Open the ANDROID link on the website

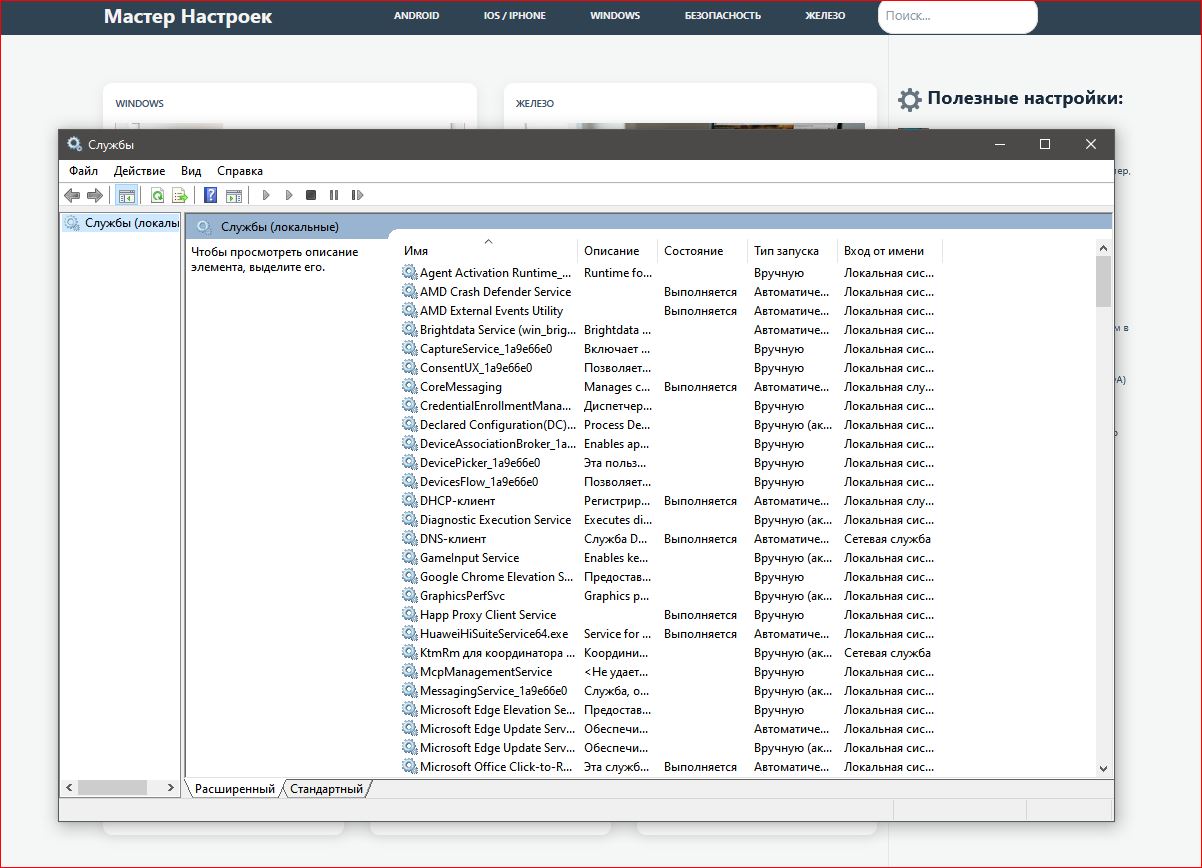[x=416, y=16]
